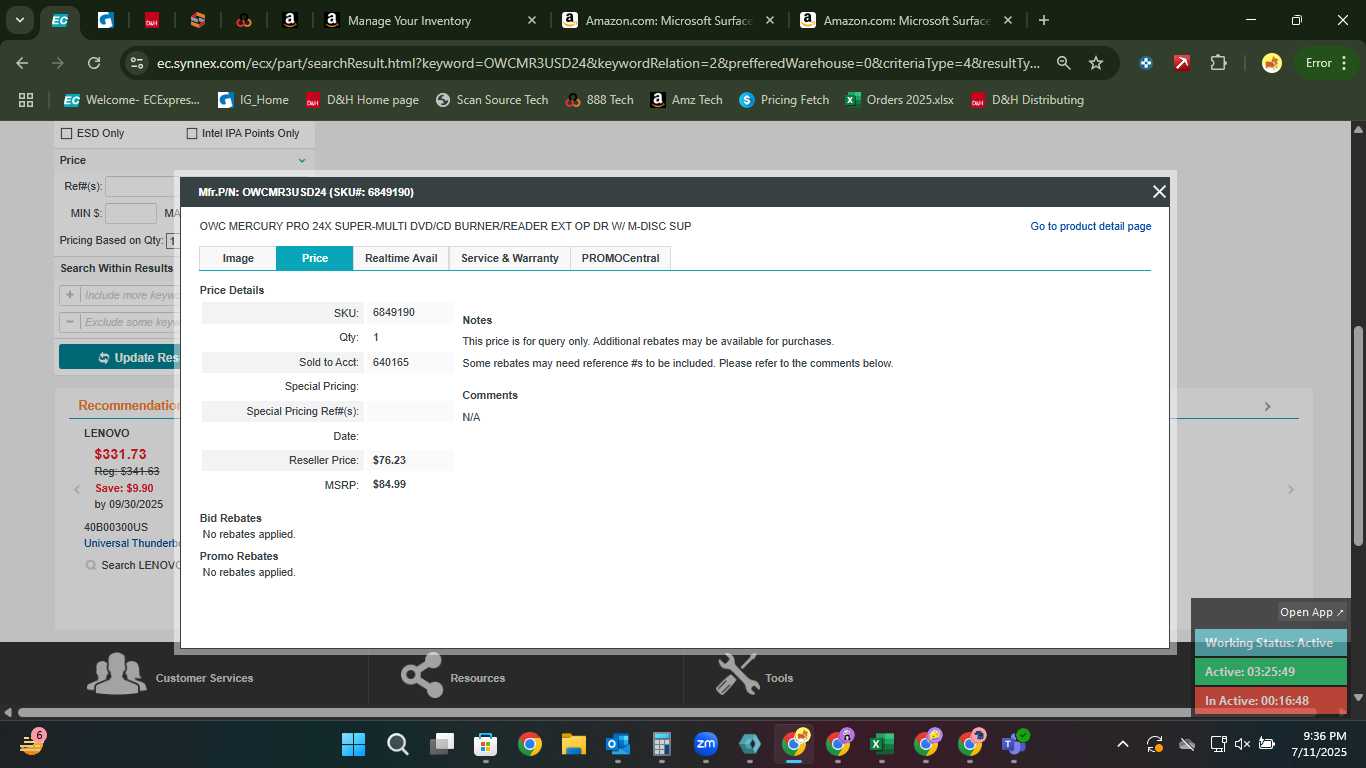Close the price details popup with X
Viewport: 1366px width, 768px height.
[x=1159, y=192]
